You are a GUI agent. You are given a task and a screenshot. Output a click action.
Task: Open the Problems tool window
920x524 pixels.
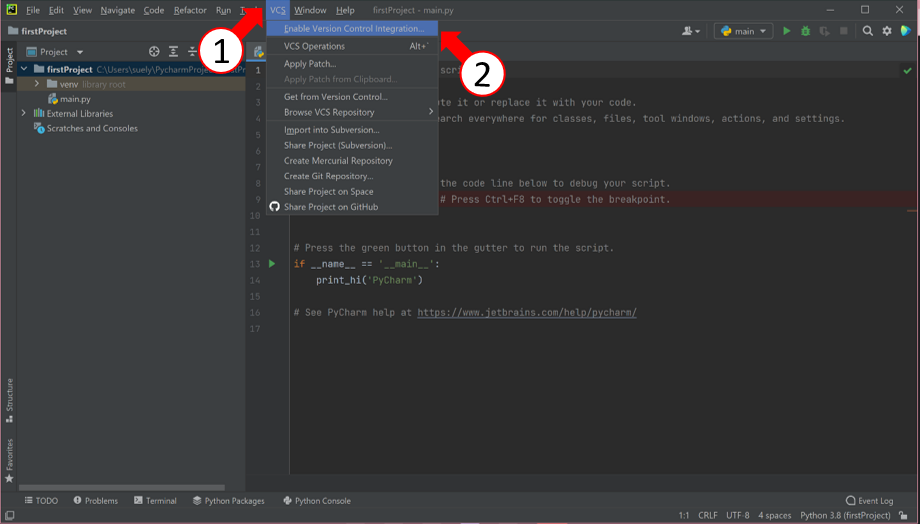pyautogui.click(x=96, y=501)
